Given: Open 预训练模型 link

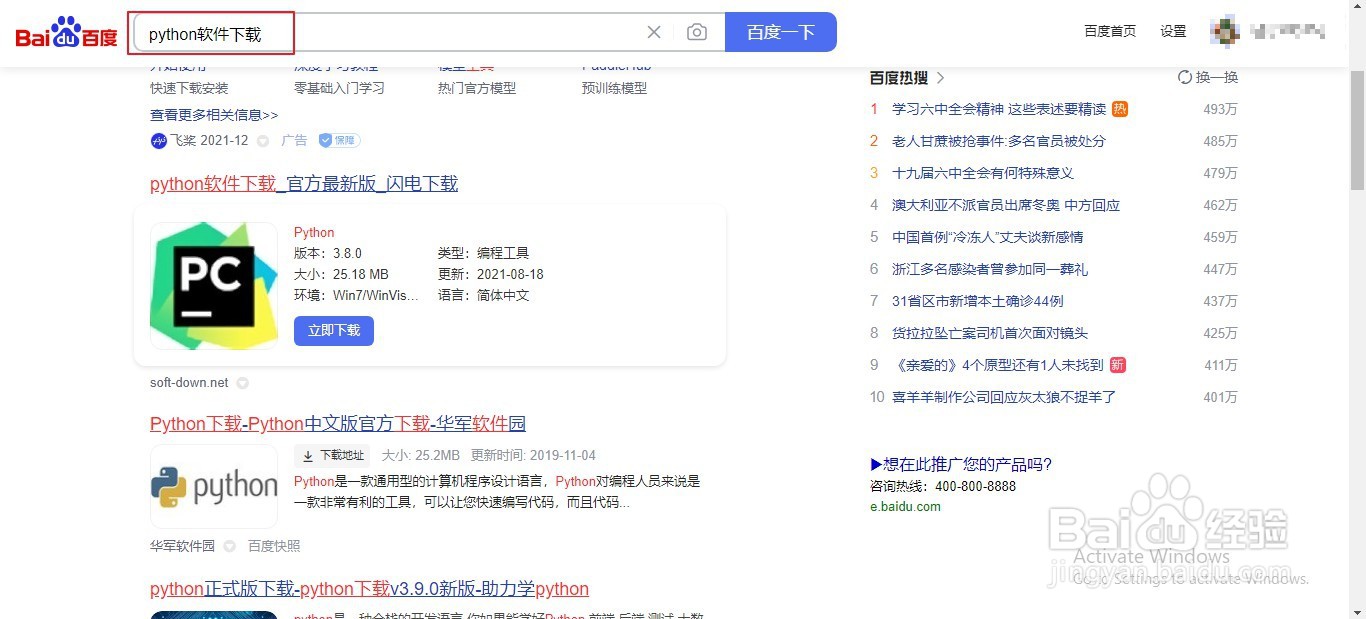Looking at the screenshot, I should [x=614, y=88].
